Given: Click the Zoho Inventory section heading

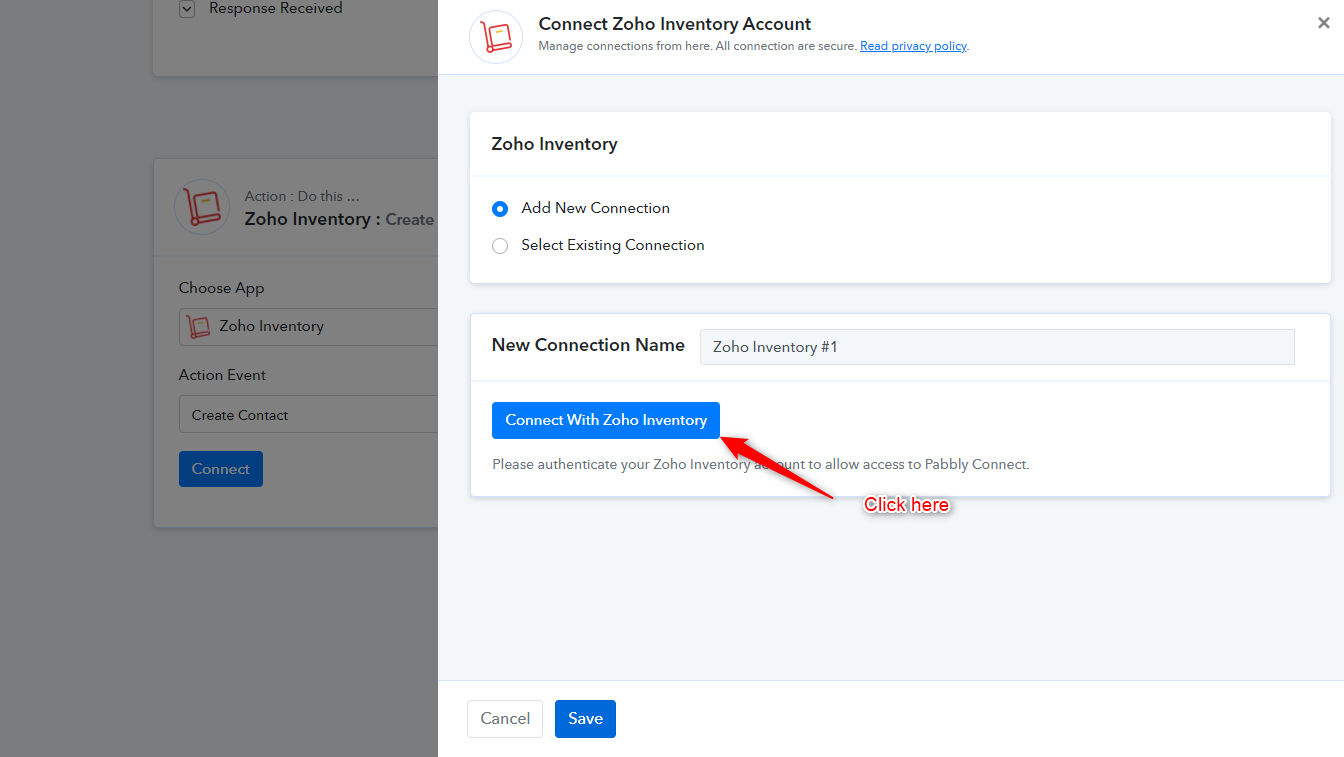Looking at the screenshot, I should coord(554,144).
